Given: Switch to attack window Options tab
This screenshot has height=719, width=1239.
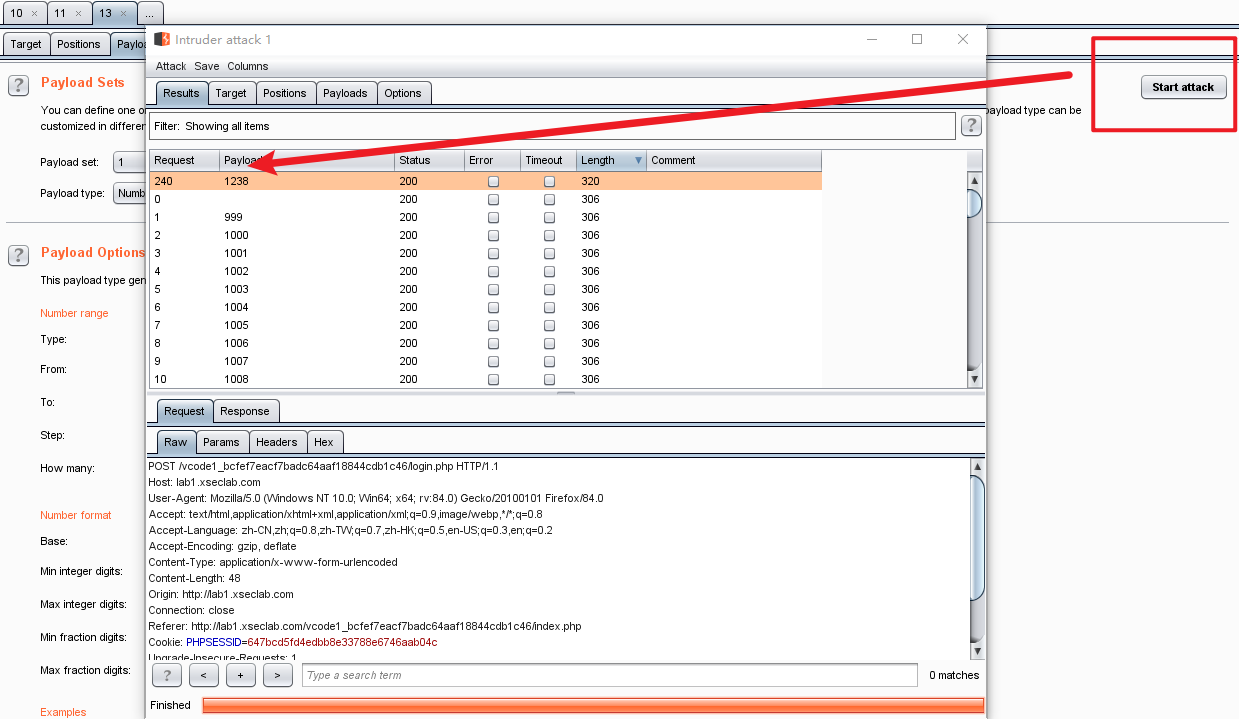Looking at the screenshot, I should [403, 93].
